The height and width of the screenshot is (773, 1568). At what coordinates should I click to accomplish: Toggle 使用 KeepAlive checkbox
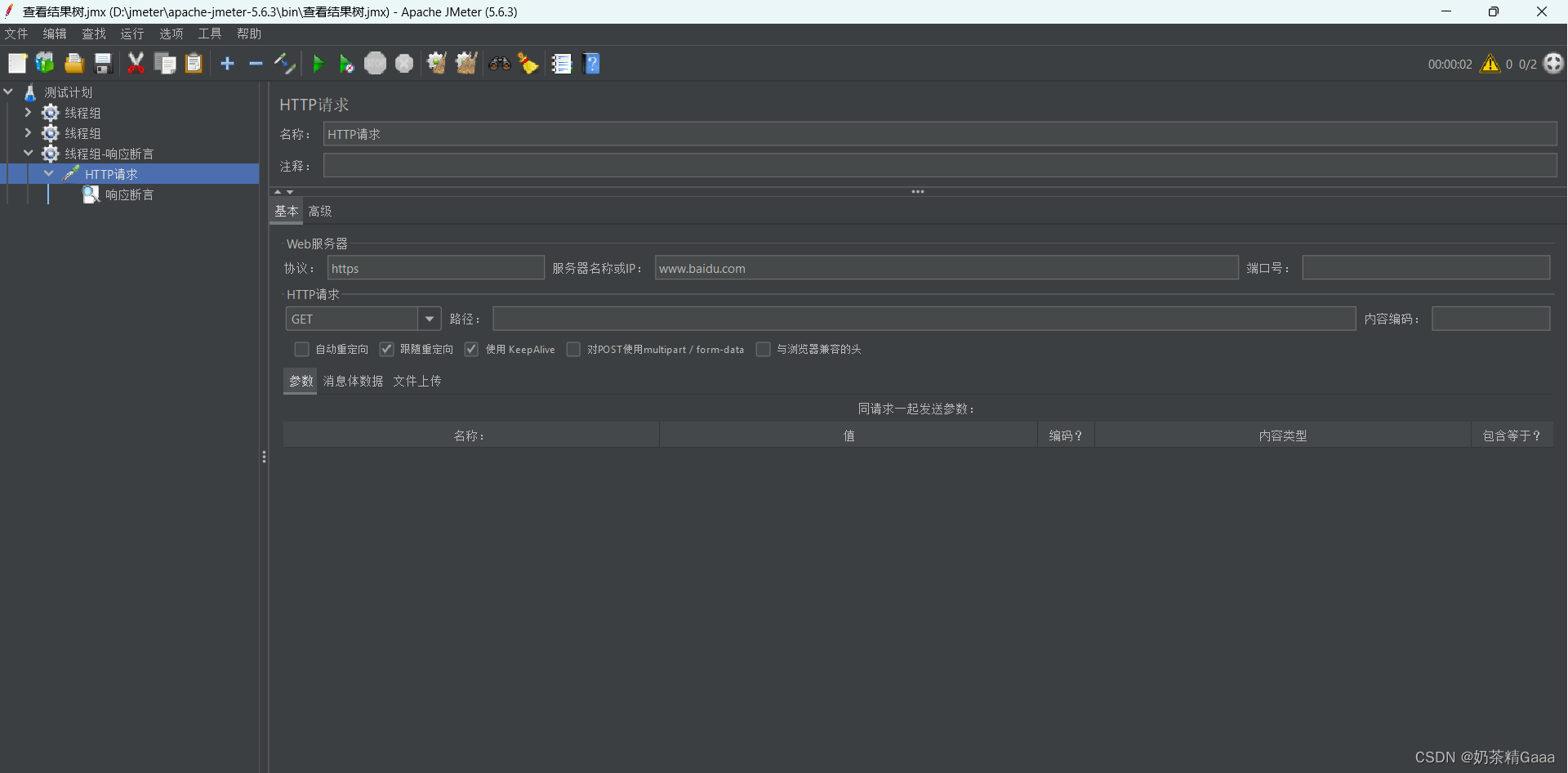pyautogui.click(x=471, y=350)
